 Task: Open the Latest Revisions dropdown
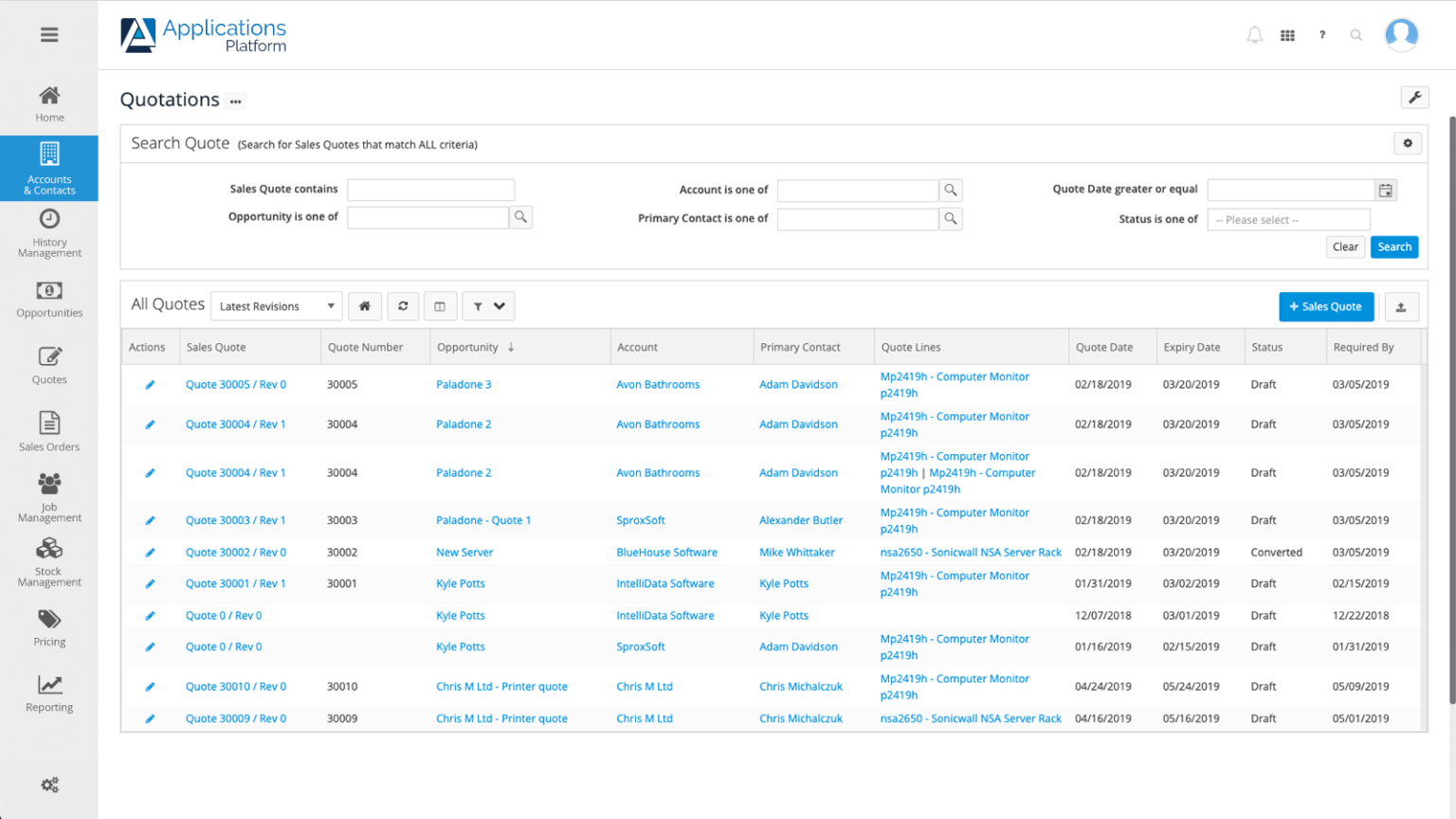coord(276,306)
